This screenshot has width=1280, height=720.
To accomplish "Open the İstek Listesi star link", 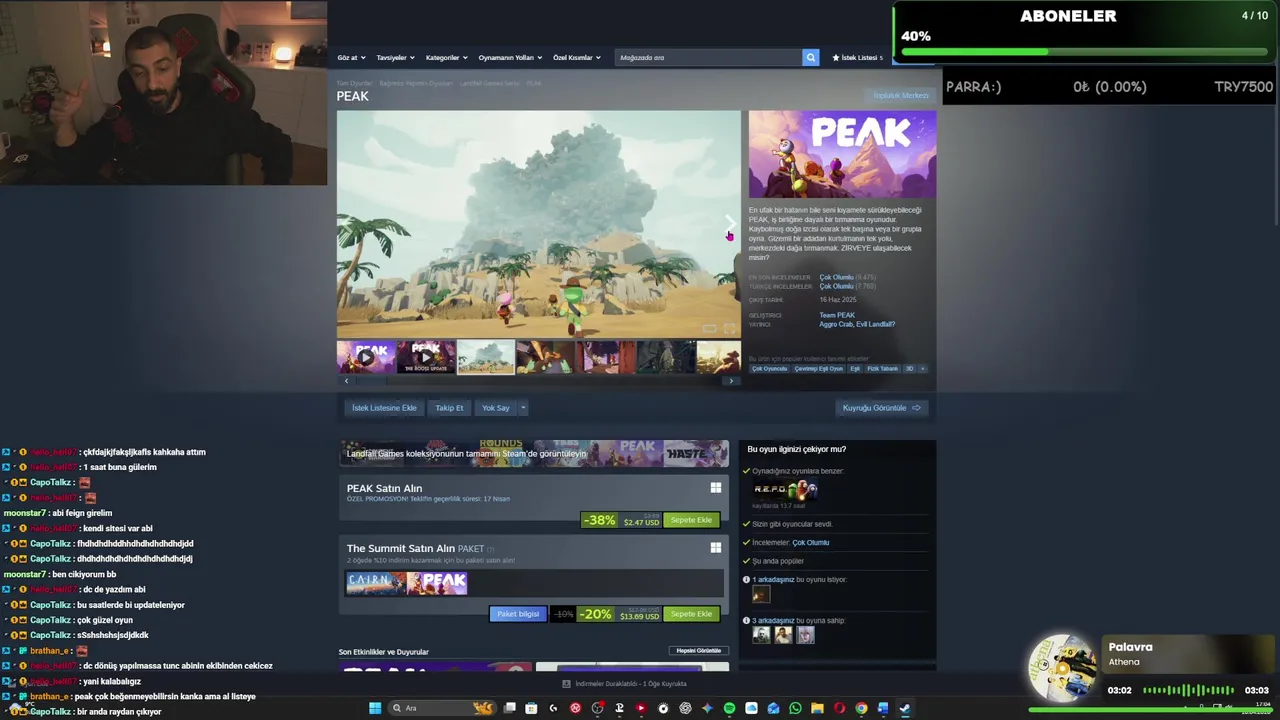I will coord(857,57).
